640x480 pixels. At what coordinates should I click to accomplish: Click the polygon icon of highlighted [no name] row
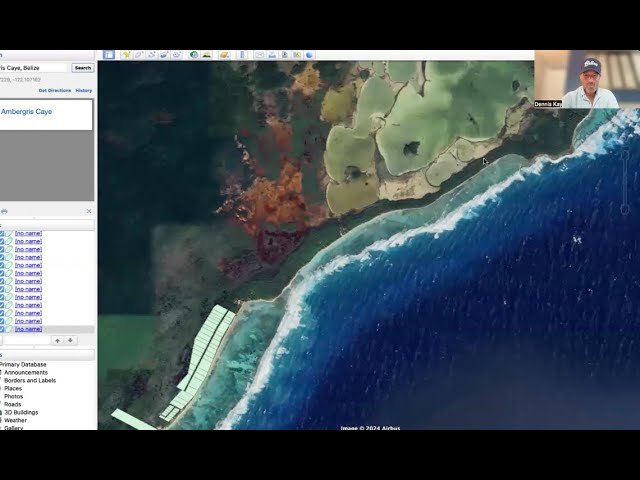tap(9, 329)
